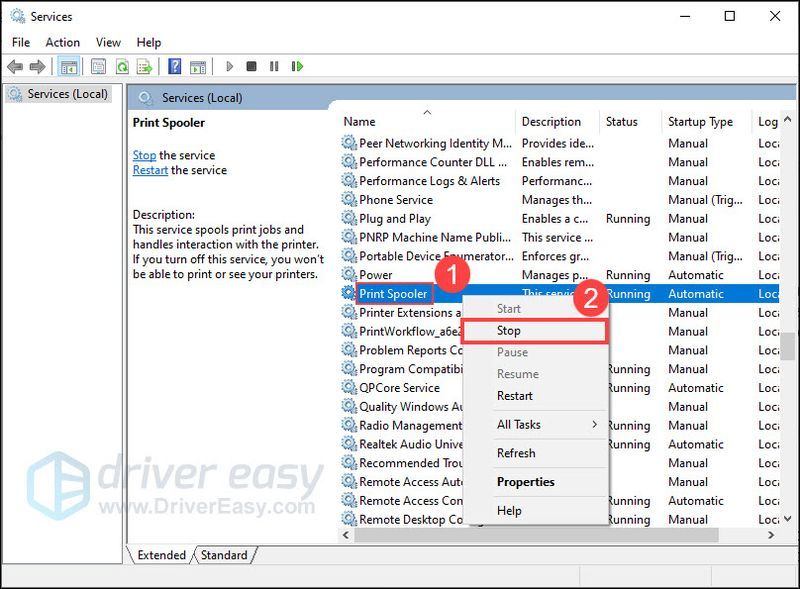Viewport: 800px width, 589px height.
Task: Click the Restart the service link
Action: (150, 170)
